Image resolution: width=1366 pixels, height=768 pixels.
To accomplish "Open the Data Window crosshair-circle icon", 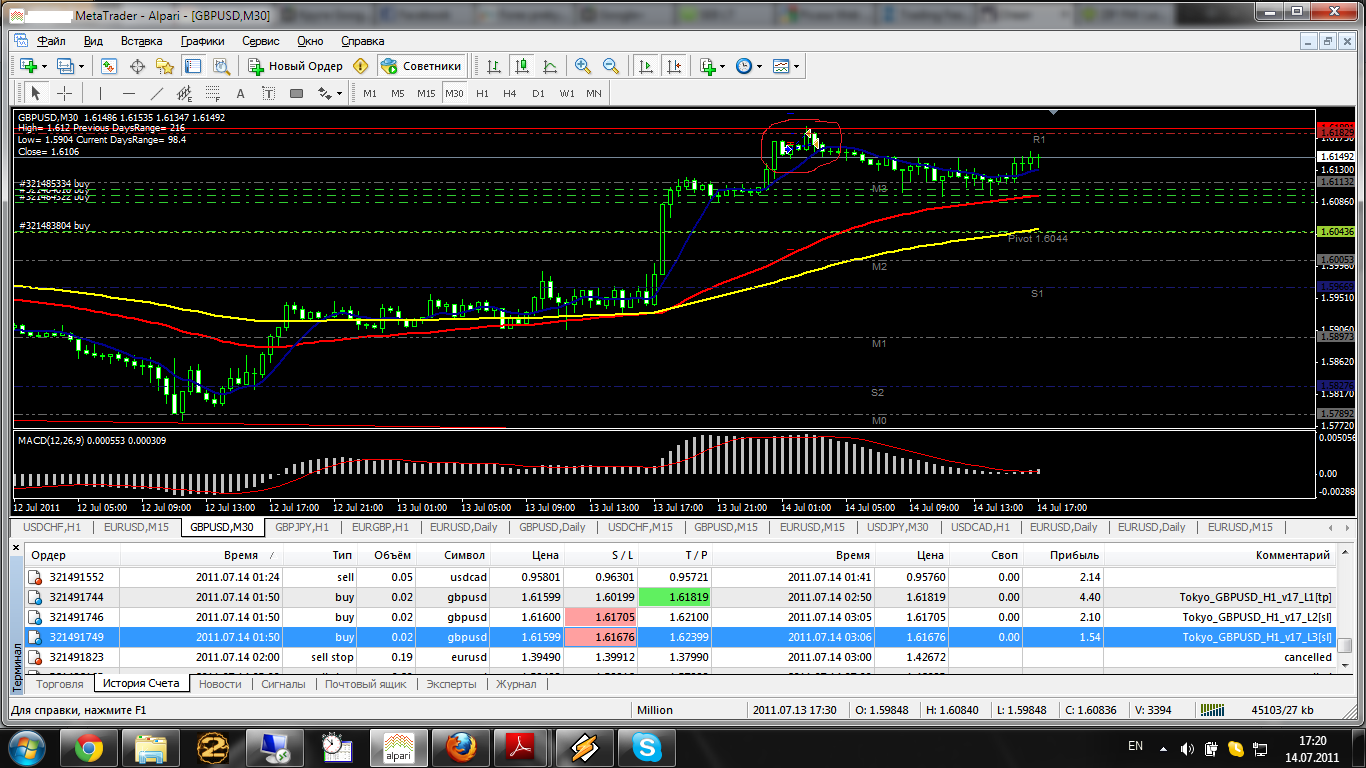I will [137, 66].
